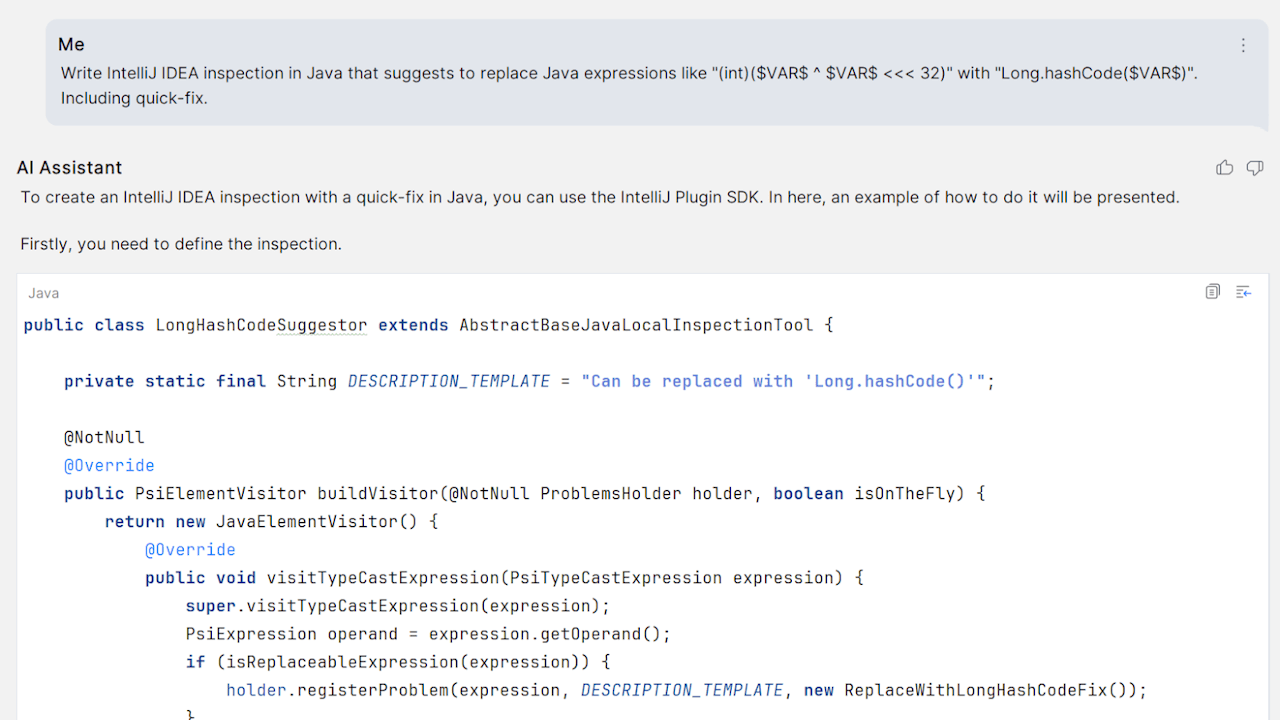The width and height of the screenshot is (1280, 720).
Task: Give the AI Assistant response a thumbs up
Action: (1224, 168)
